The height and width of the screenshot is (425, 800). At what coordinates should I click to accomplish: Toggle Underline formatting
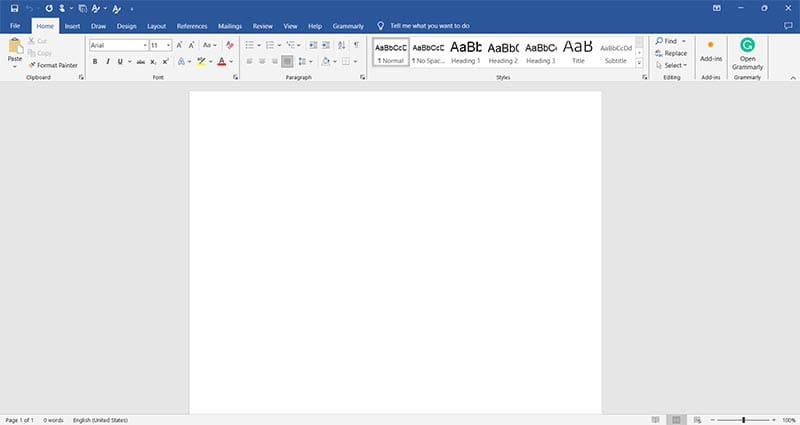coord(120,62)
